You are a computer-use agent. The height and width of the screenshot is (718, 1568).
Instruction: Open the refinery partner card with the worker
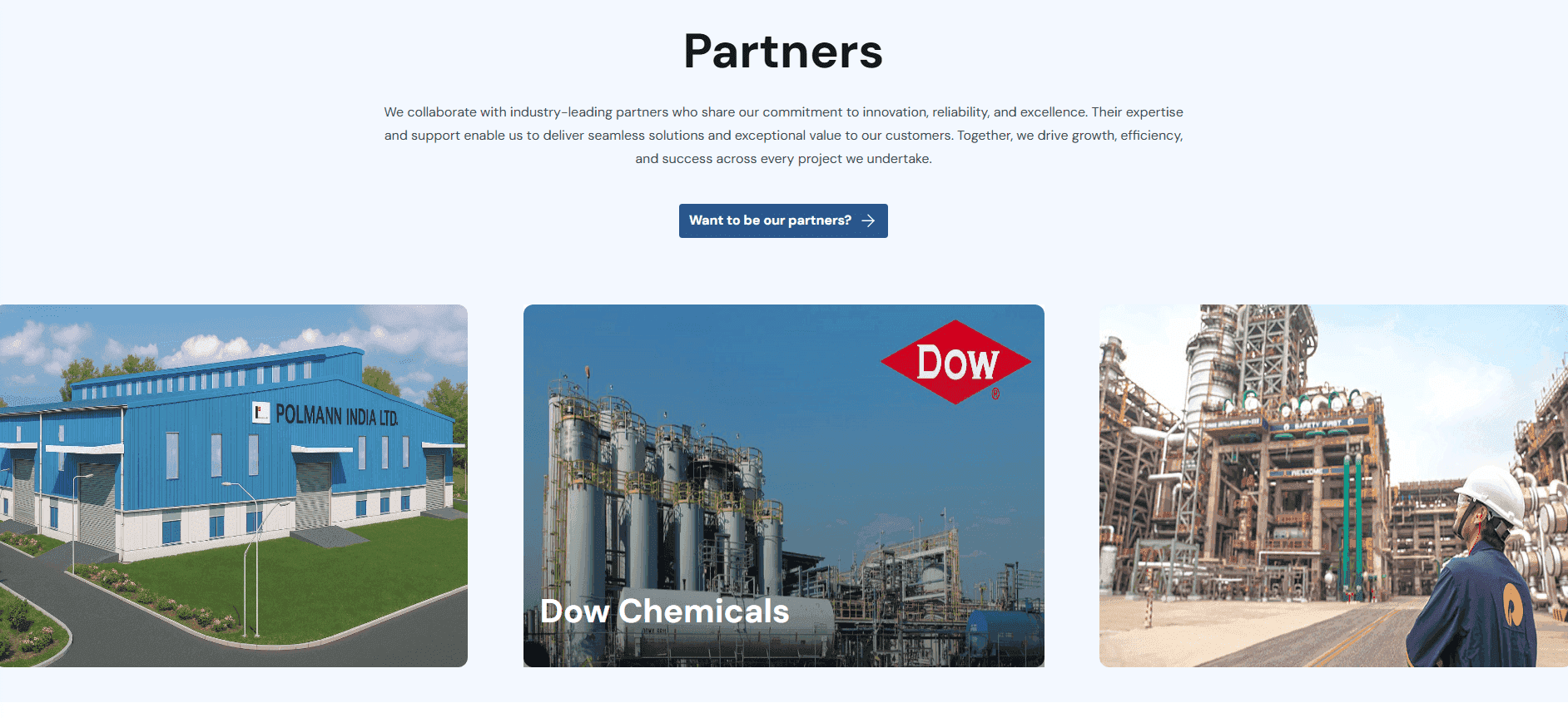(1333, 486)
